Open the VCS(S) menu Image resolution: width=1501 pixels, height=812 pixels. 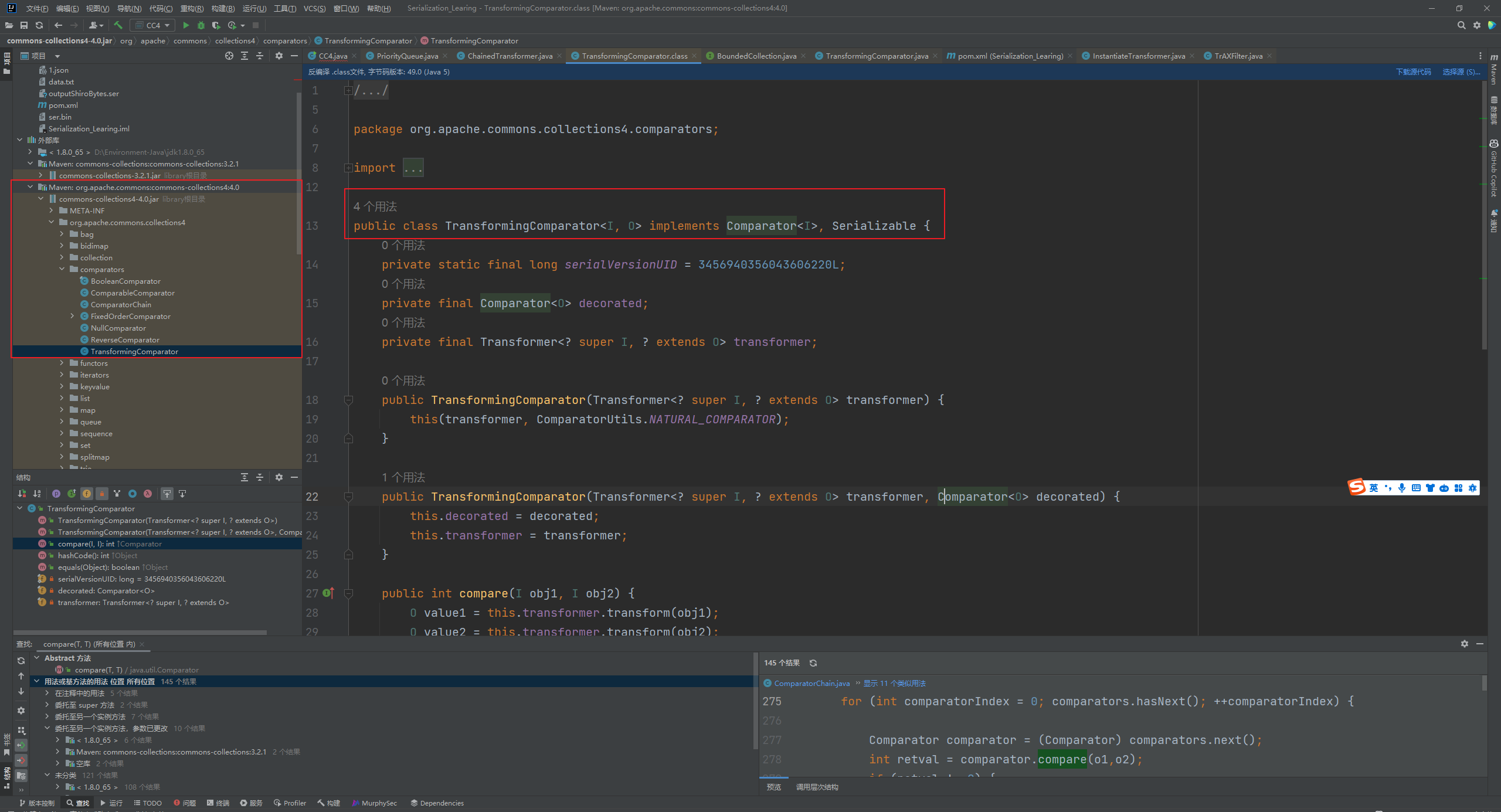[x=314, y=8]
